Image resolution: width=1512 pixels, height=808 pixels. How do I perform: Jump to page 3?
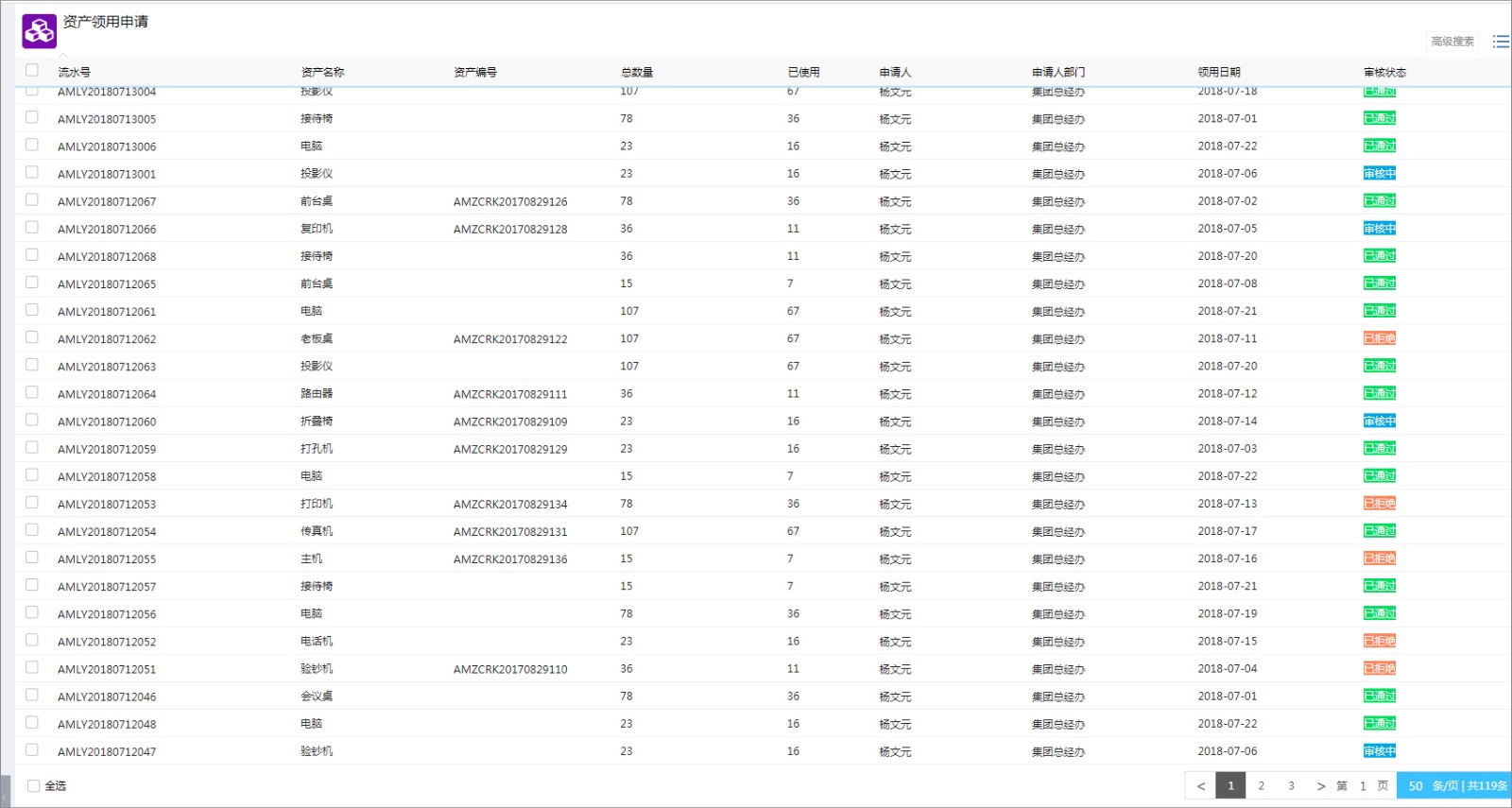tap(1291, 786)
